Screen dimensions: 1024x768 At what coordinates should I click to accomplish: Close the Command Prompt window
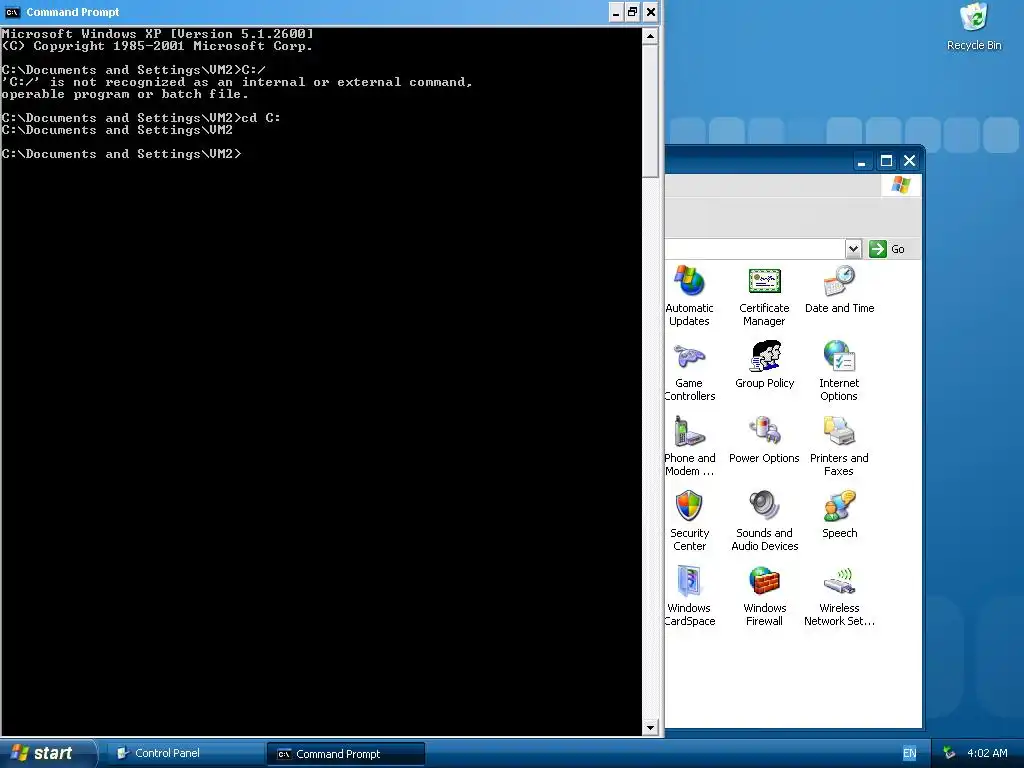point(650,12)
